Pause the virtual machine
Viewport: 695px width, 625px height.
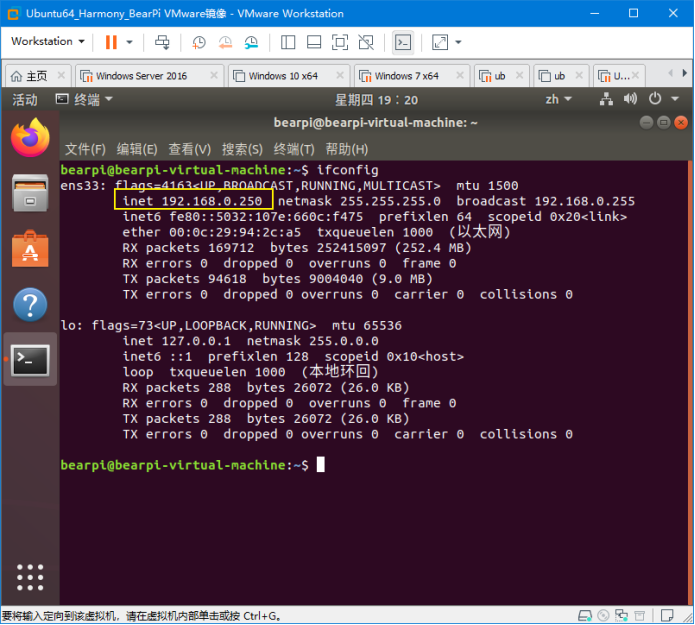[111, 42]
